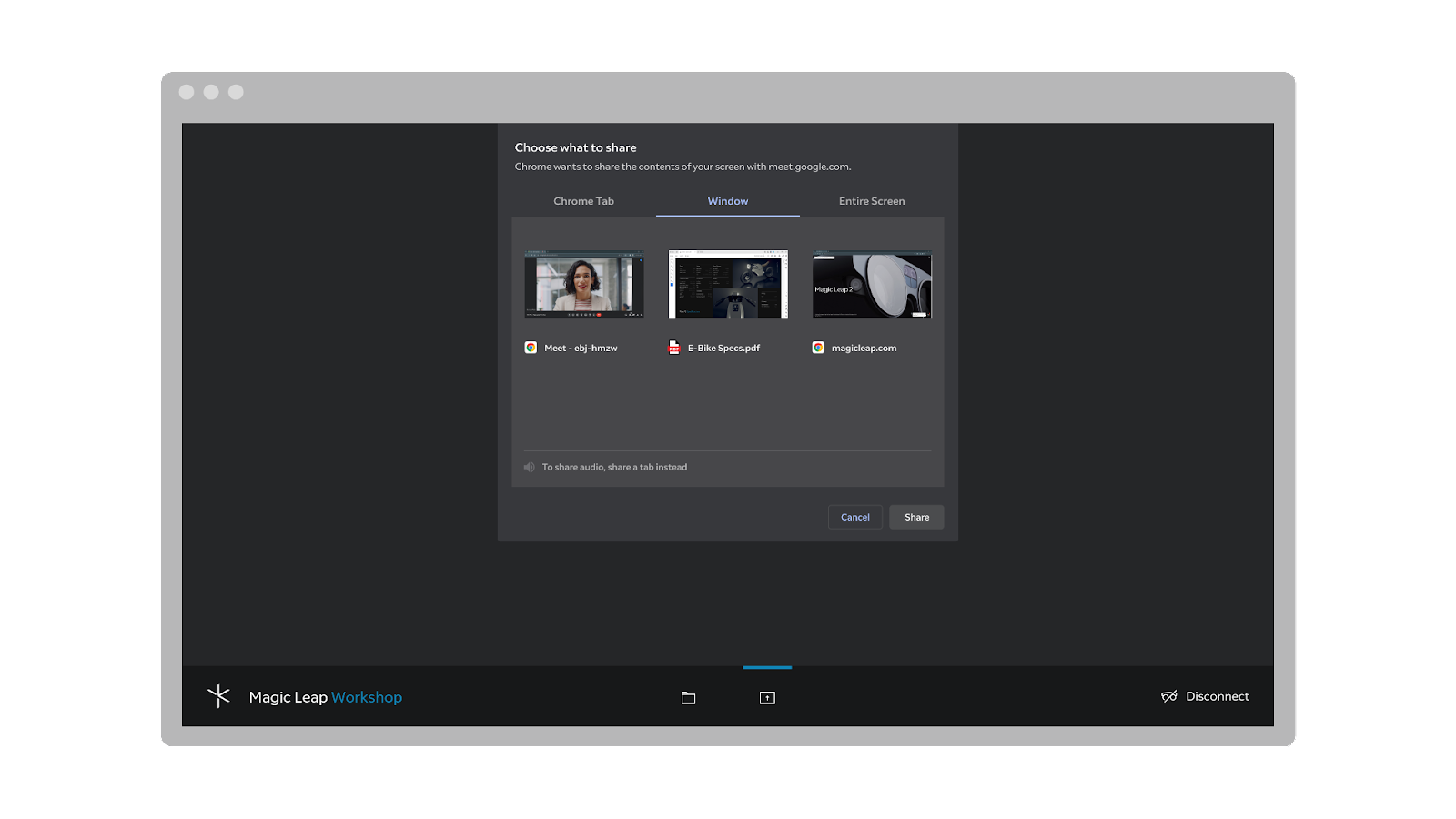Click the eyewear icon beside Disconnect

pyautogui.click(x=1170, y=696)
